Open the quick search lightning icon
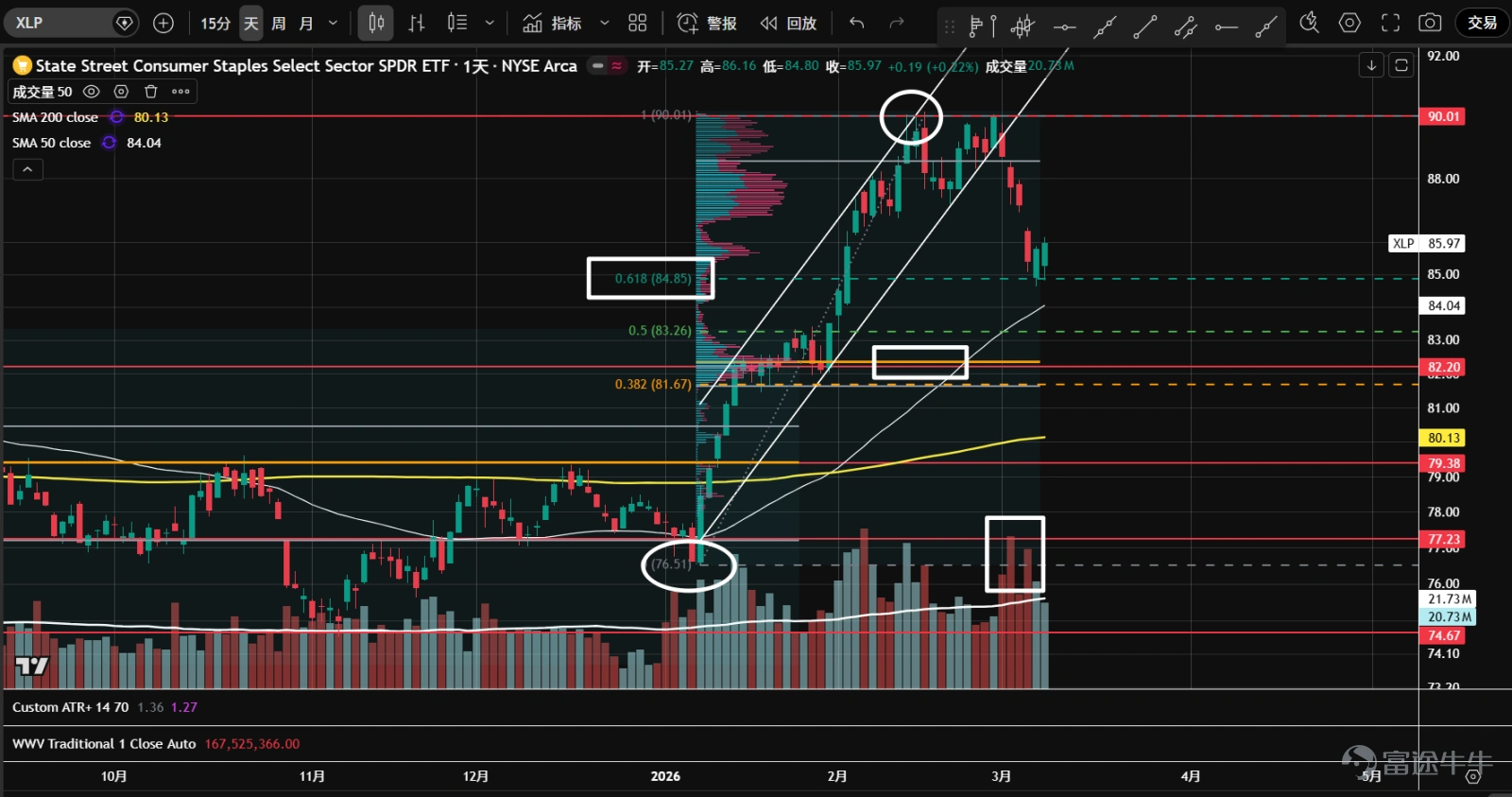Screen dimensions: 1512x797 point(1309,23)
